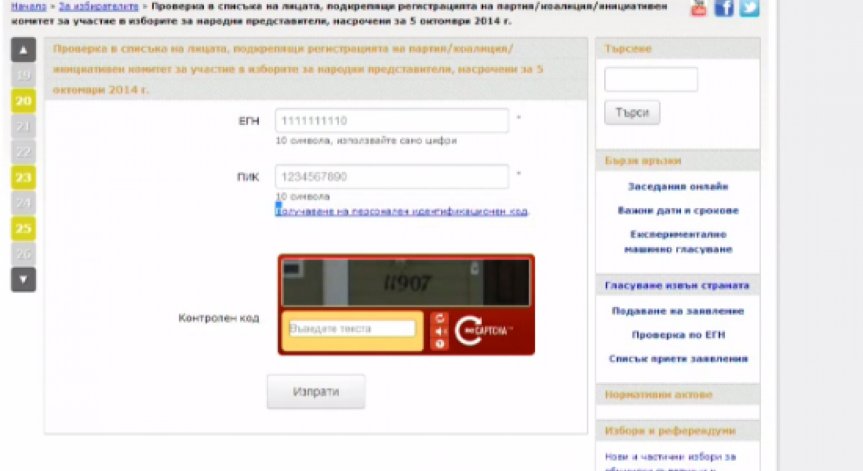Screen dimensions: 863x471
Task: Open the YouTube social icon
Action: [698, 8]
